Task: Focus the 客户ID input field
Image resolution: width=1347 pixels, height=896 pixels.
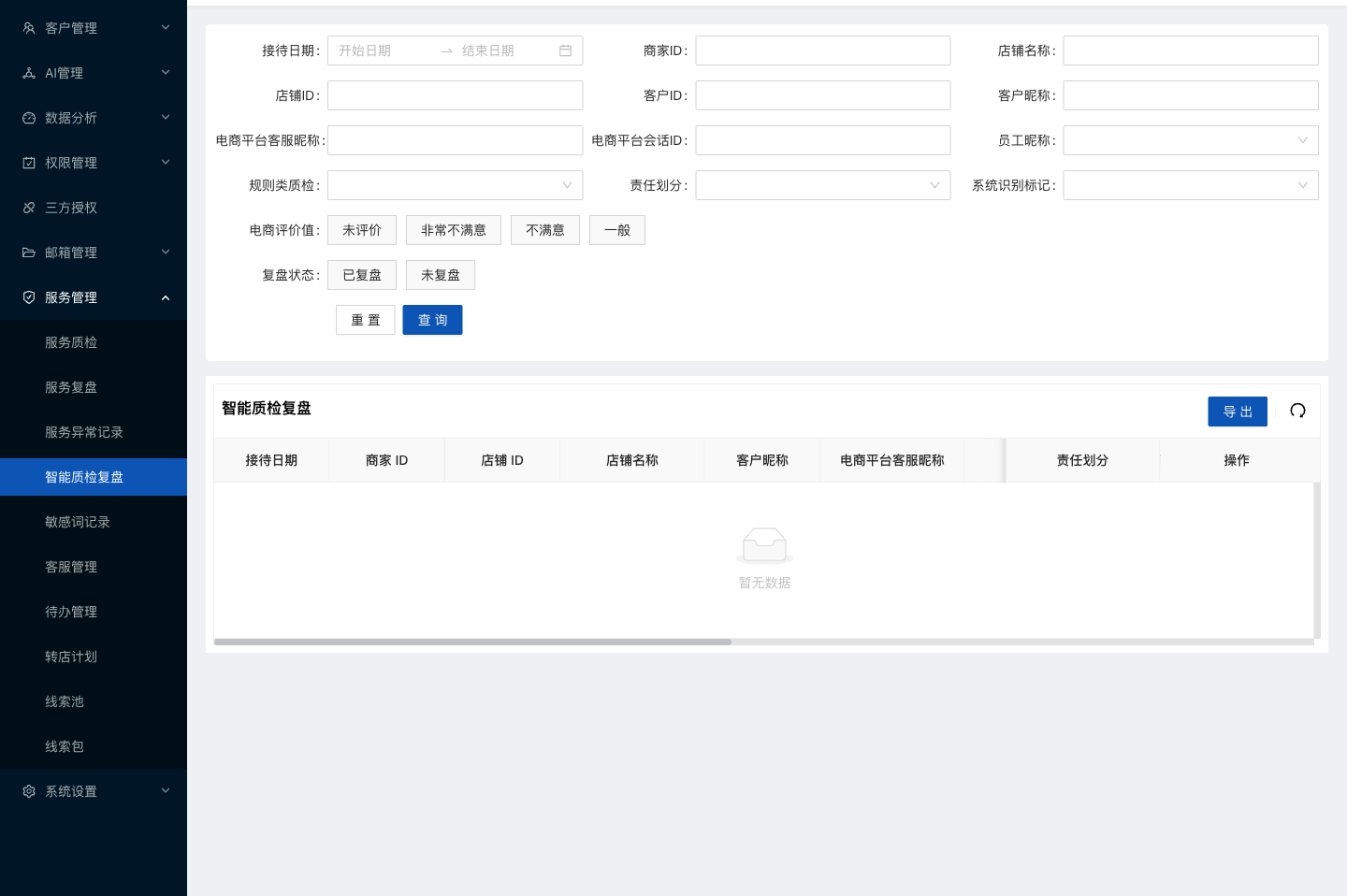Action: click(823, 95)
